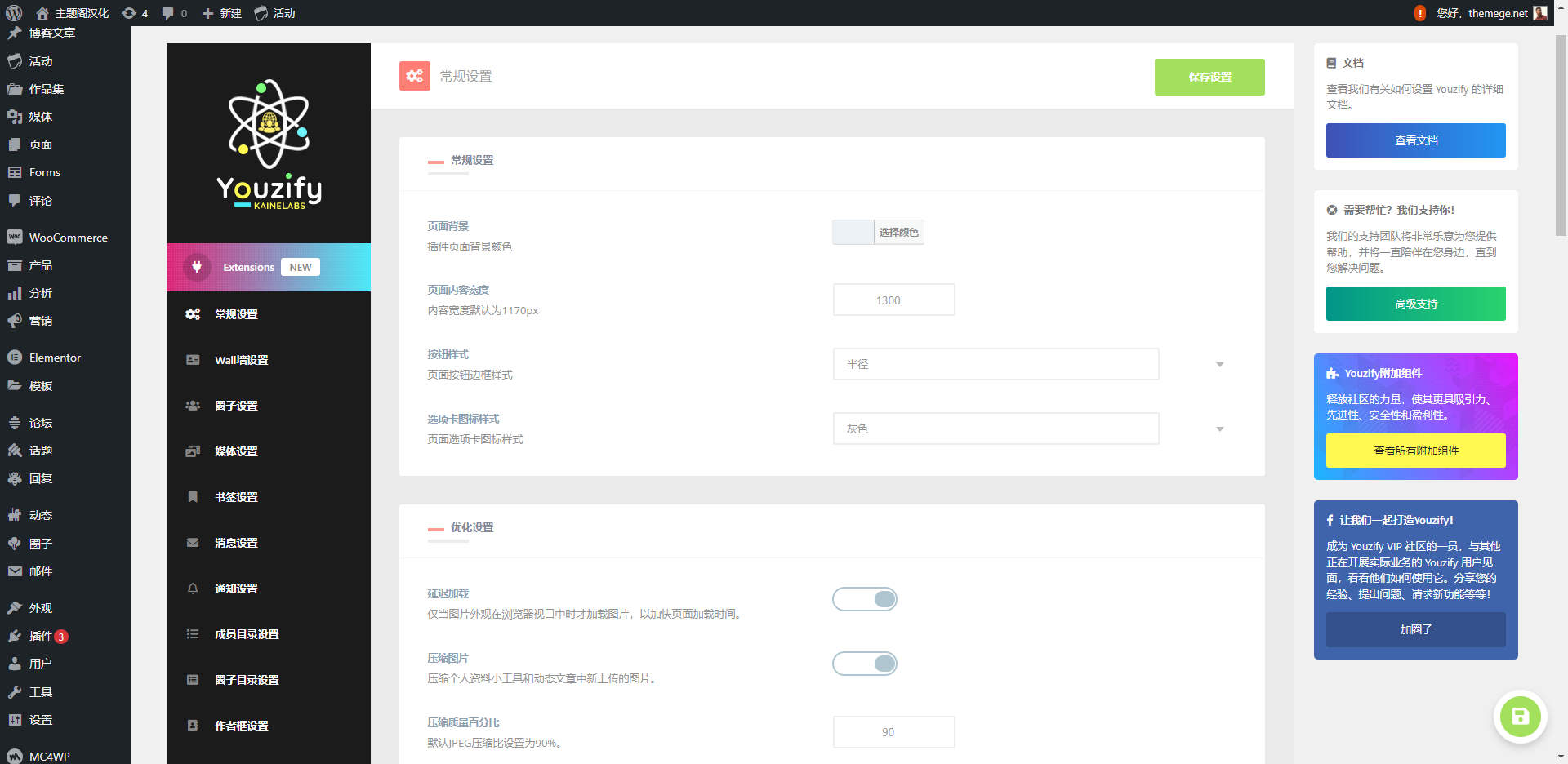Click 新建 in the admin bar
The width and height of the screenshot is (1568, 764).
click(x=221, y=13)
